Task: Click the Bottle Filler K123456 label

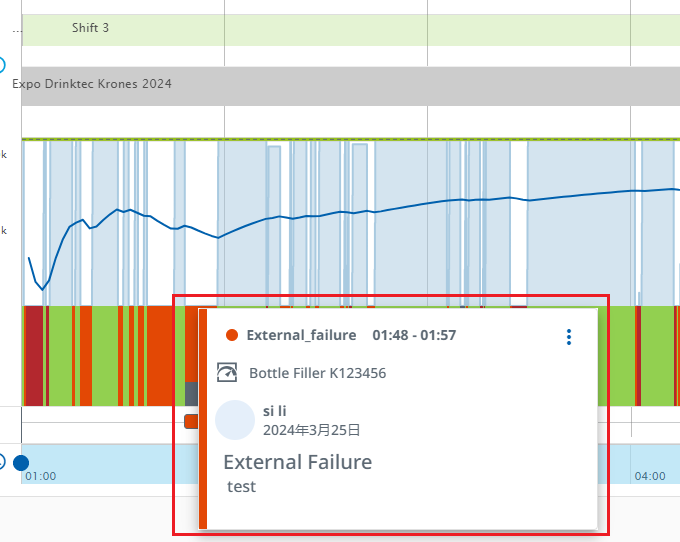Action: (x=317, y=373)
